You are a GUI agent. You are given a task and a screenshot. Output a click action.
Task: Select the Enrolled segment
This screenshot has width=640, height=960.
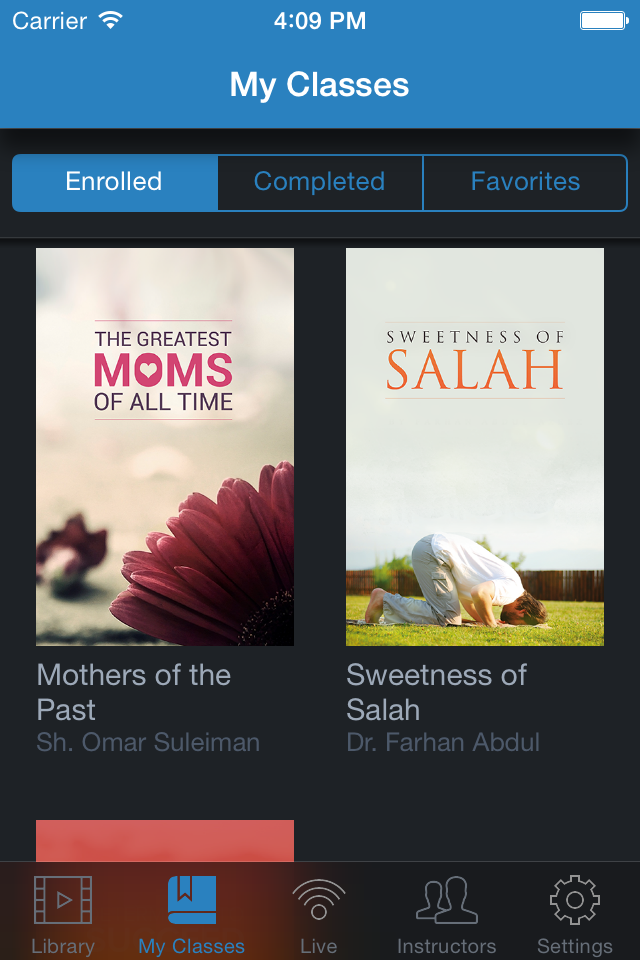(114, 182)
